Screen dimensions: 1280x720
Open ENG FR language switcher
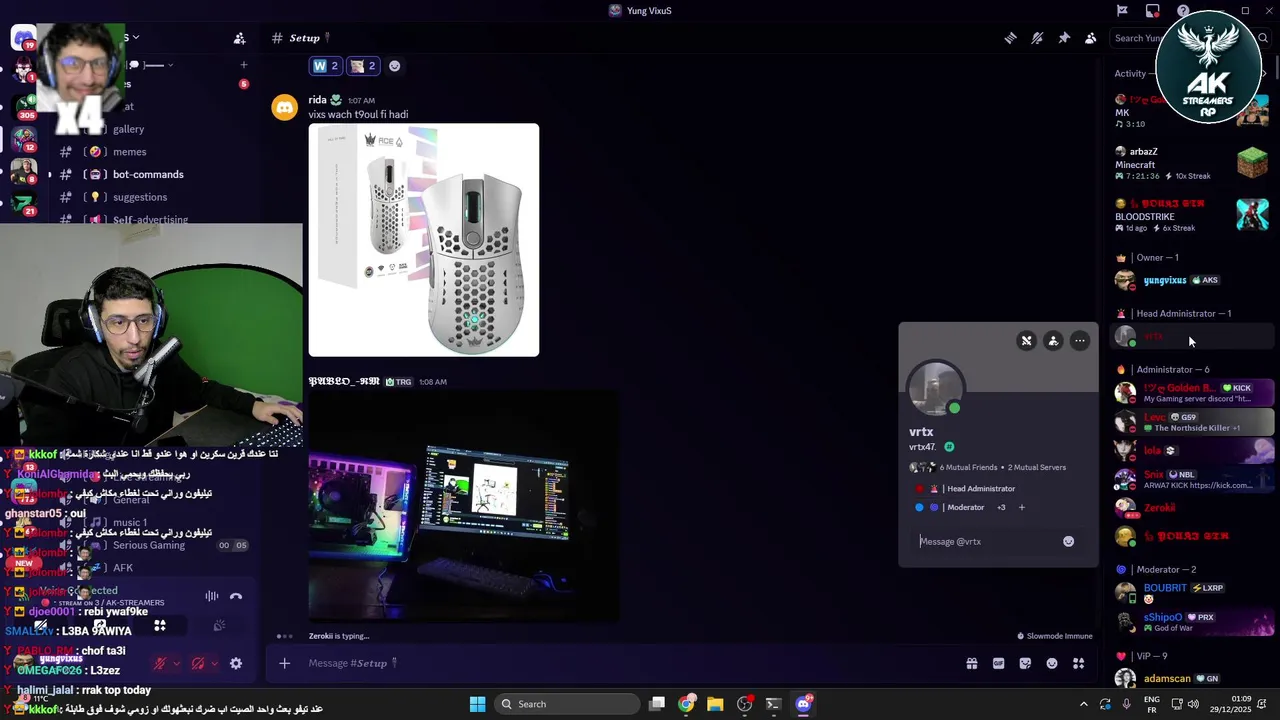[1152, 704]
